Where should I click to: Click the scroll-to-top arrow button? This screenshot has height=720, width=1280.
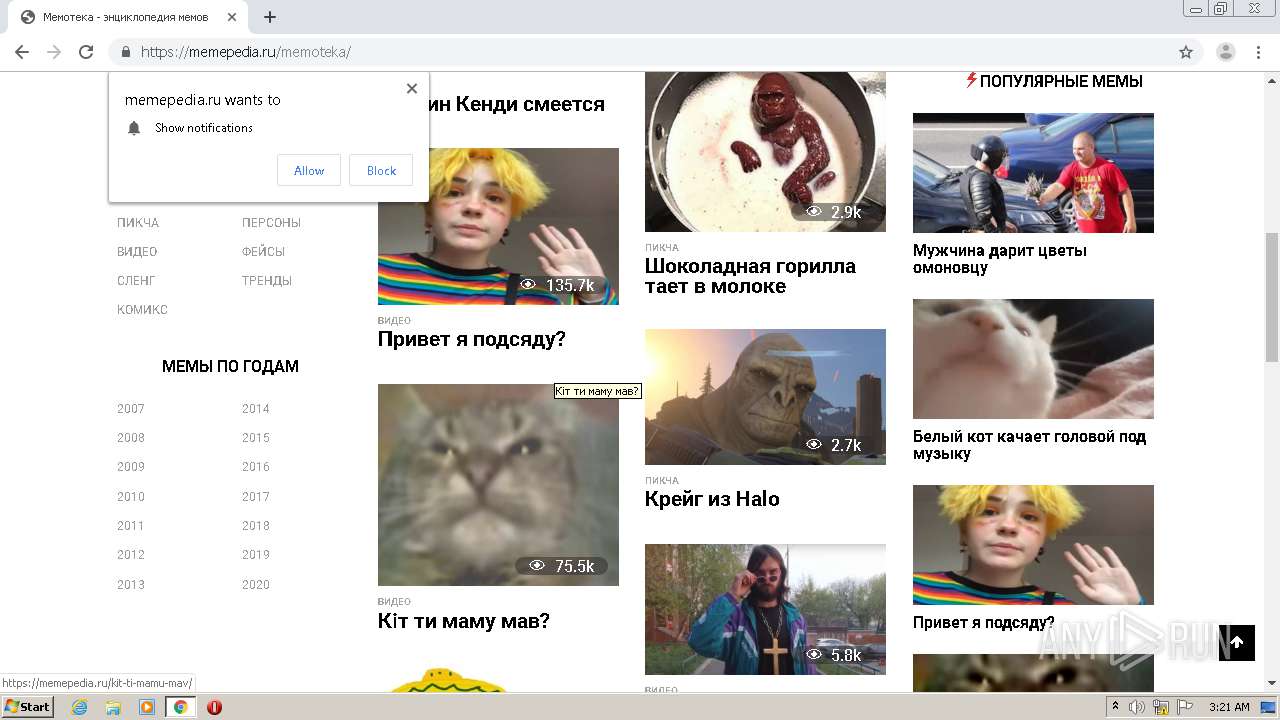[1237, 643]
